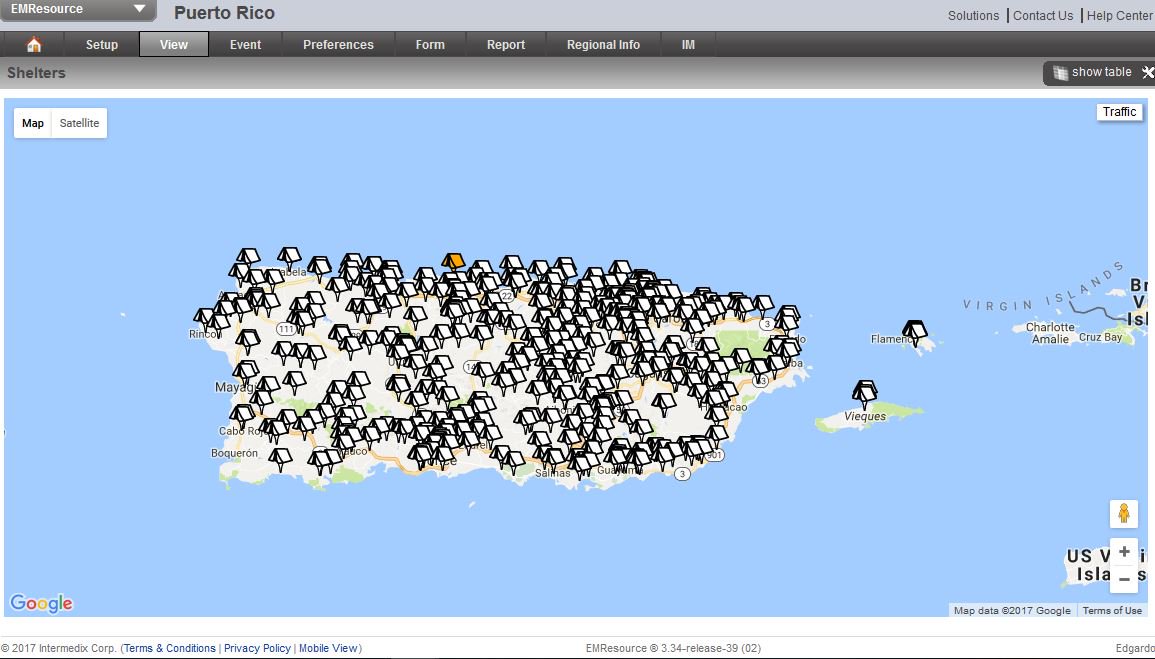Open the View menu
This screenshot has width=1155, height=659.
click(174, 45)
